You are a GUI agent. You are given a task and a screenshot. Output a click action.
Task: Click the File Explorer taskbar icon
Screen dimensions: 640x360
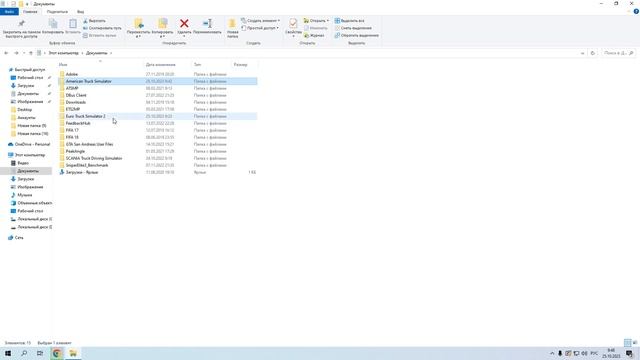pos(73,353)
